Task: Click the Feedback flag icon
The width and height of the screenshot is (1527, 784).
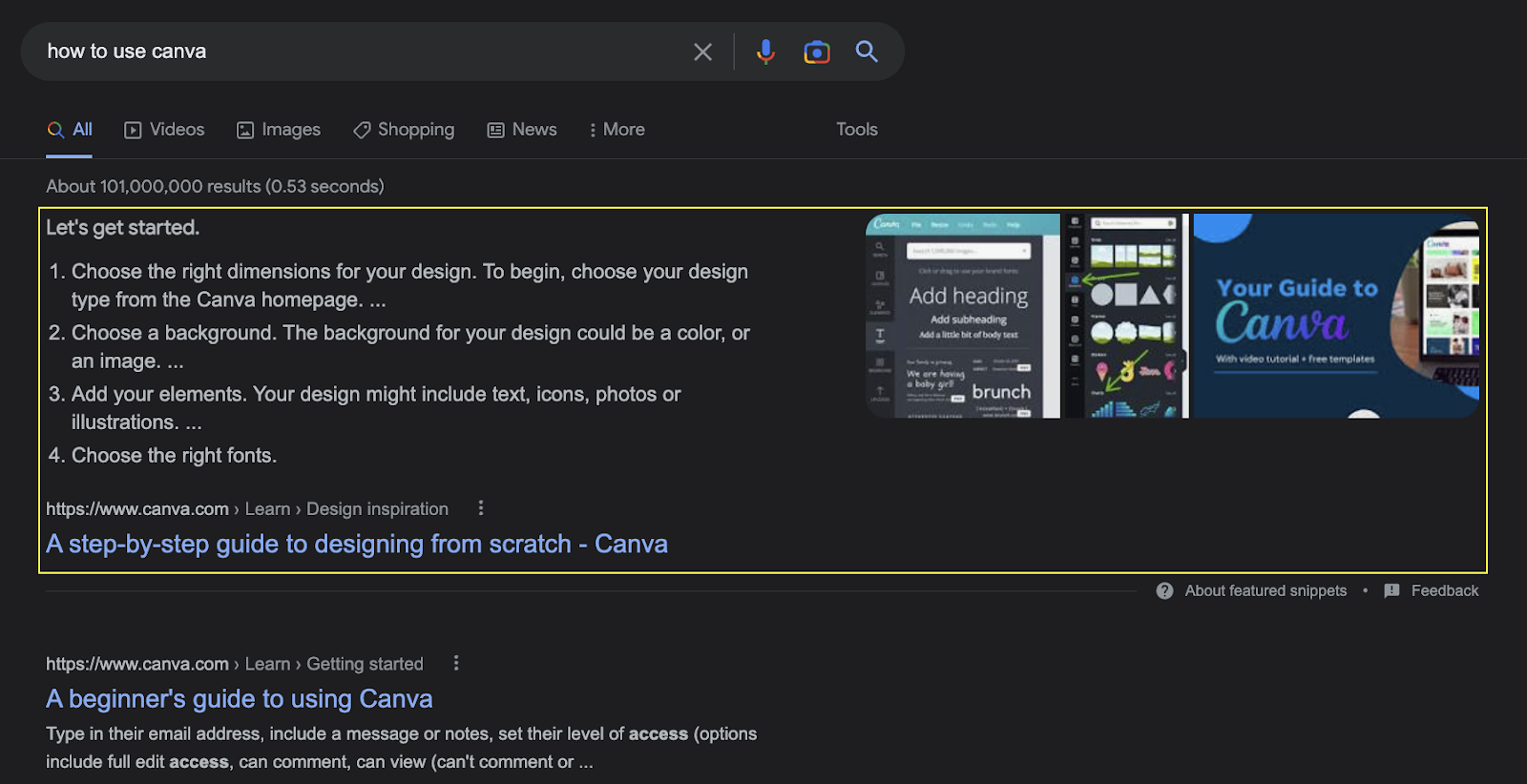Action: pos(1391,591)
